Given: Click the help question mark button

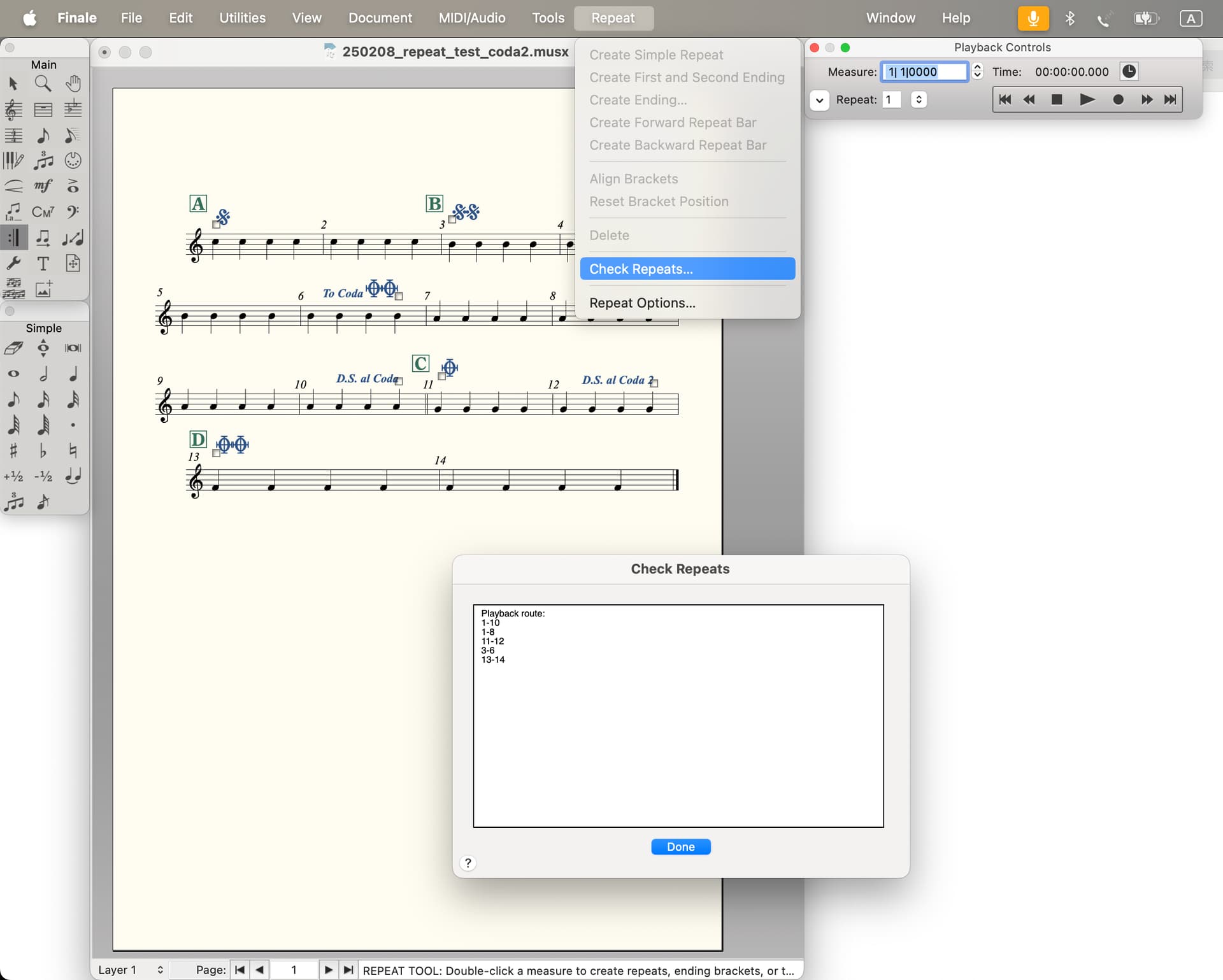Looking at the screenshot, I should coord(468,863).
